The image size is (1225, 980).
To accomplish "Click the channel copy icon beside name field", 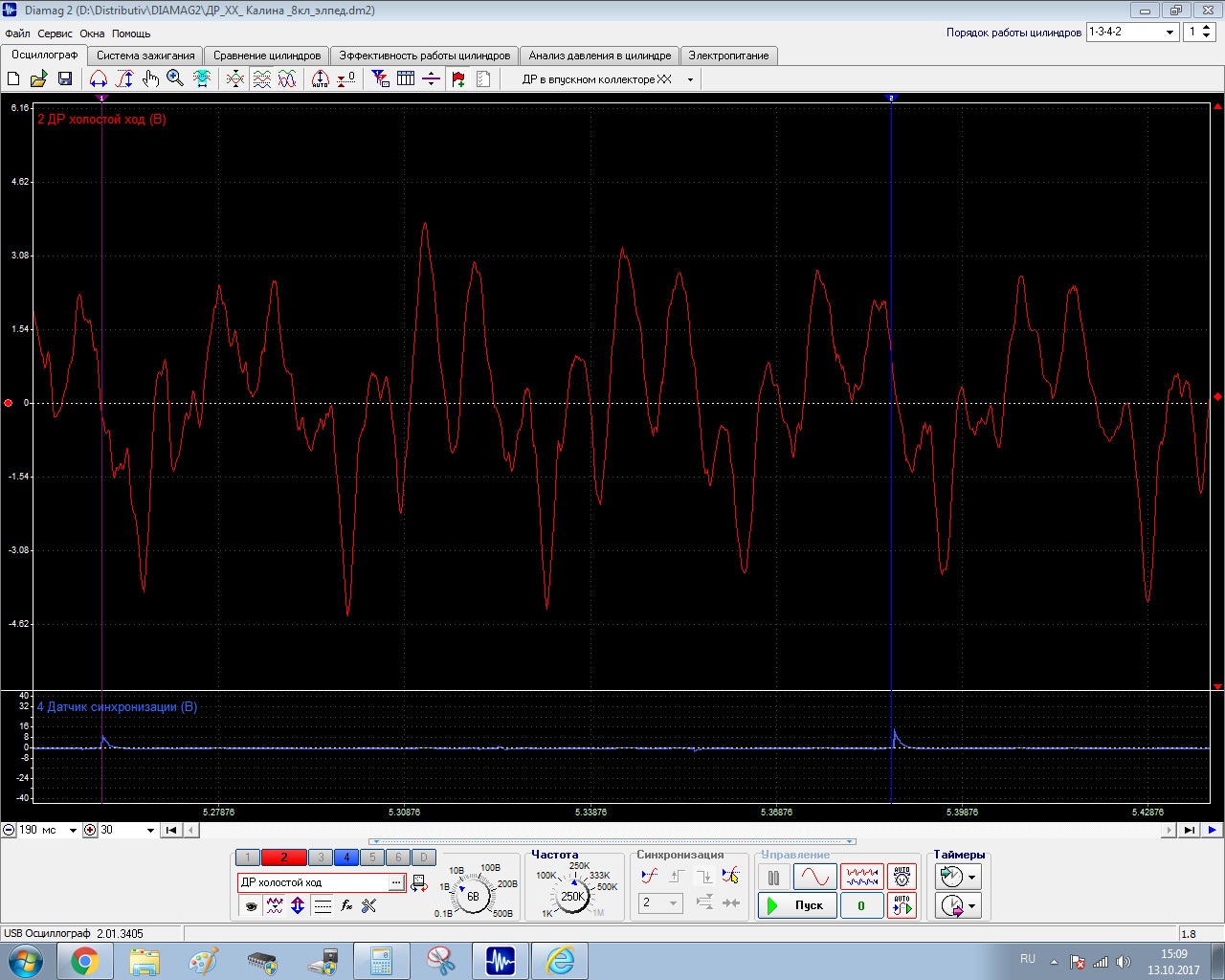I will [418, 882].
